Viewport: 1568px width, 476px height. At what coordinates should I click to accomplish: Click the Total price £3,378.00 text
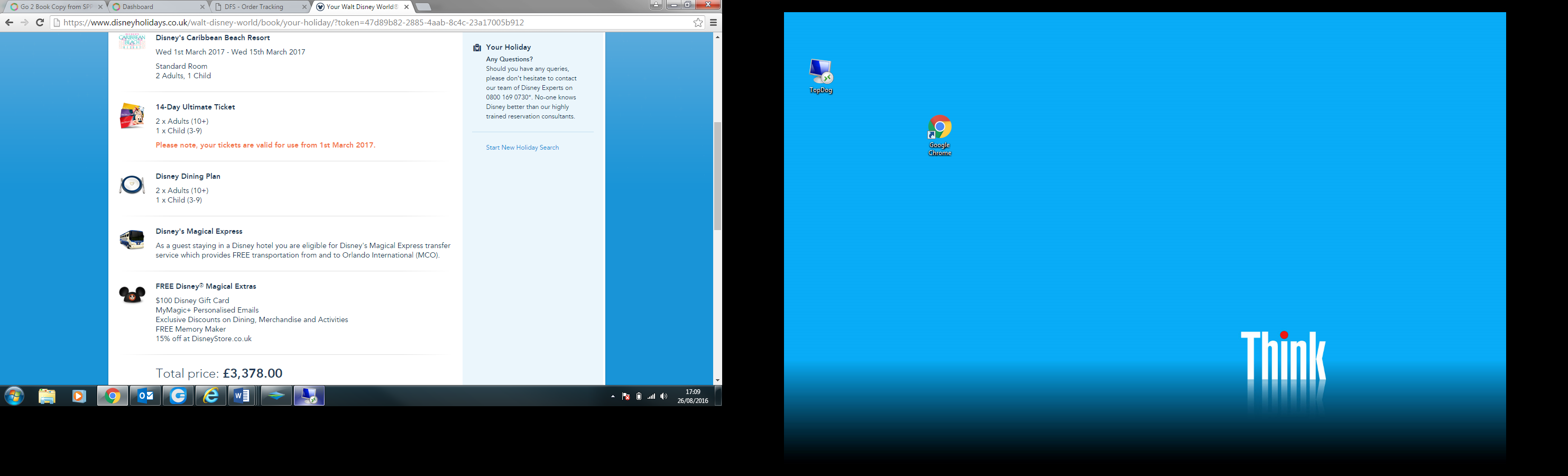pos(219,373)
